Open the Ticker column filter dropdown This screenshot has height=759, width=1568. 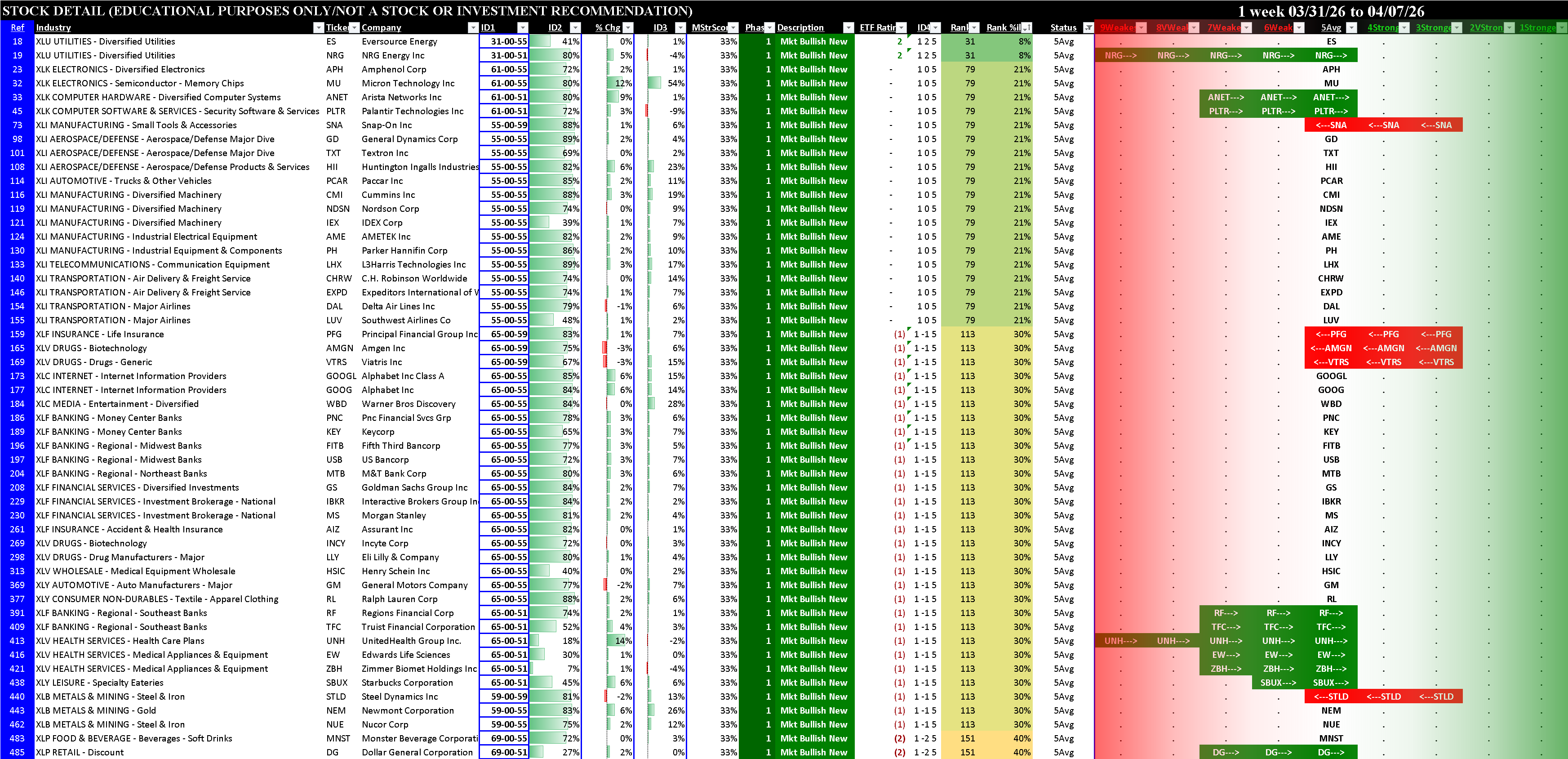354,27
